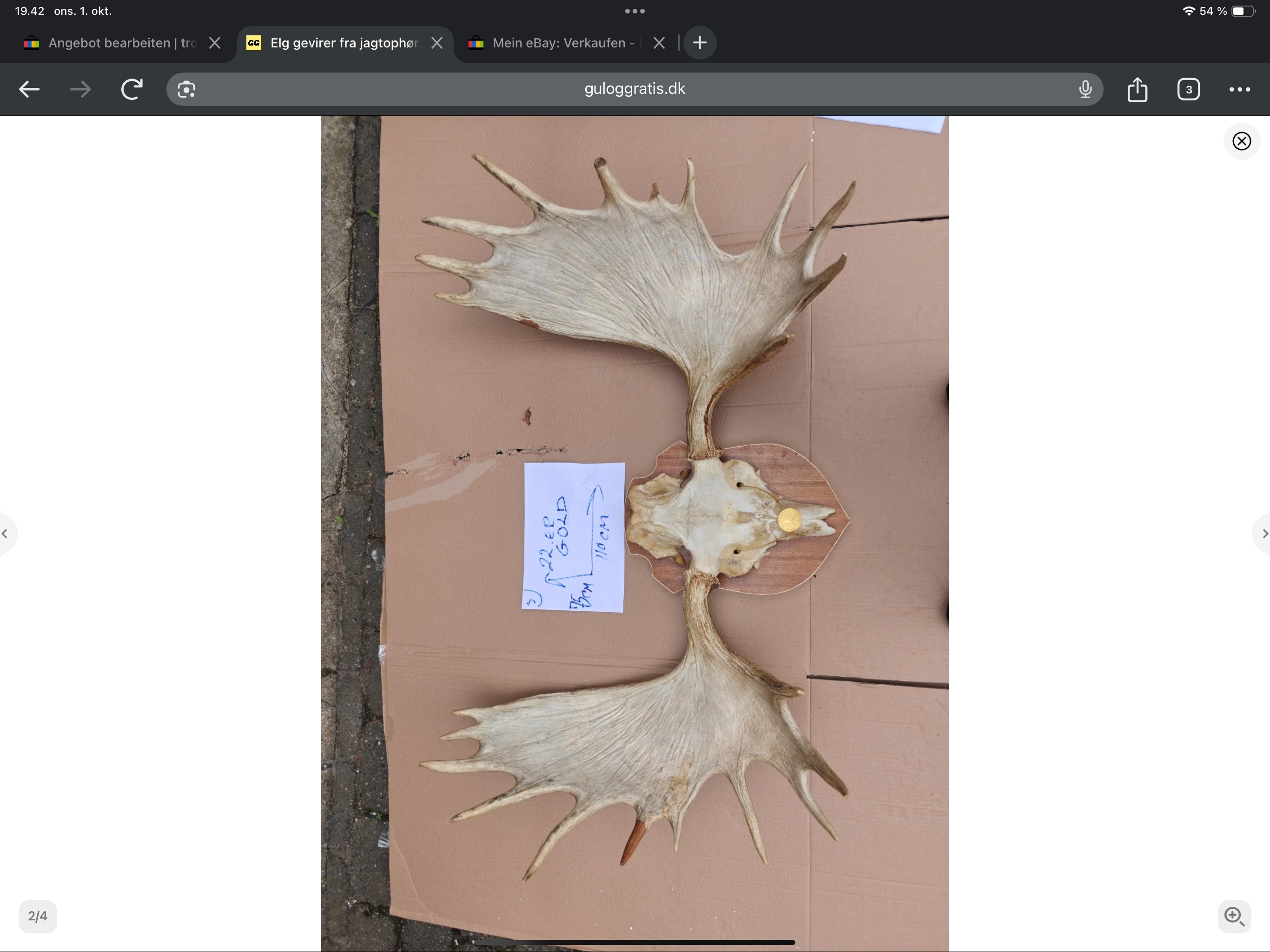Close the Angebot bearbeiten tab
Screen dimensions: 1270x952
215,43
